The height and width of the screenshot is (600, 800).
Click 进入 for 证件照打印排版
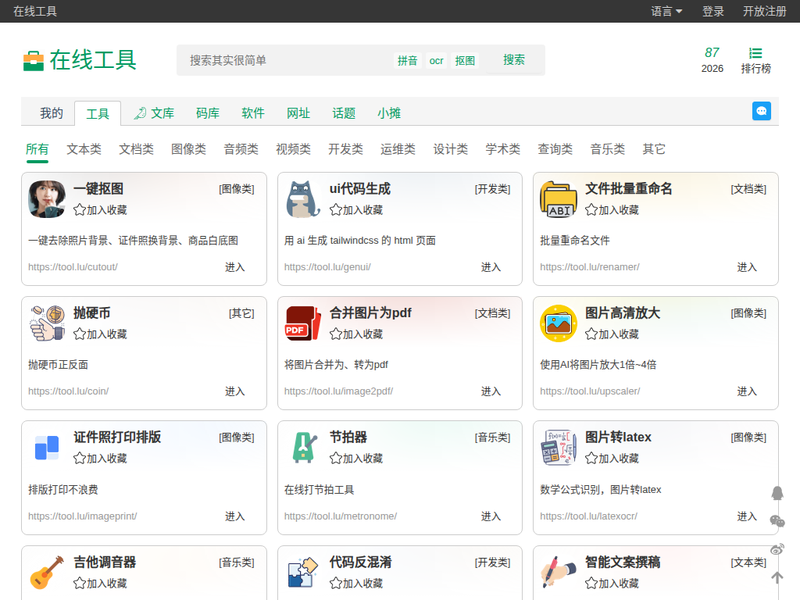click(235, 516)
